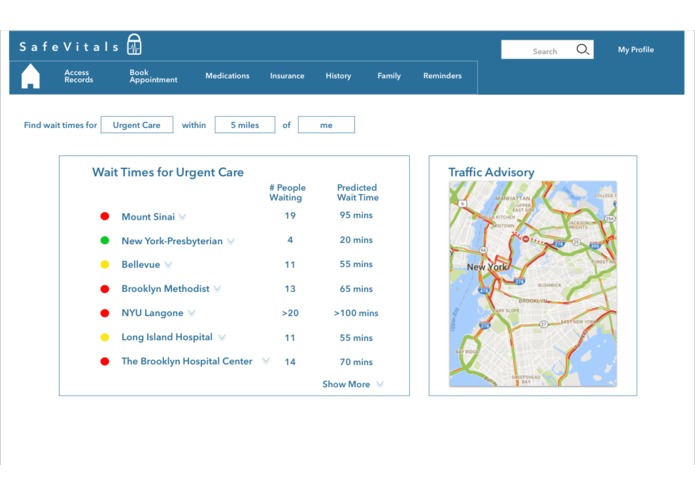Open the Reminders menu
Screen dimensions: 695x494
(442, 76)
